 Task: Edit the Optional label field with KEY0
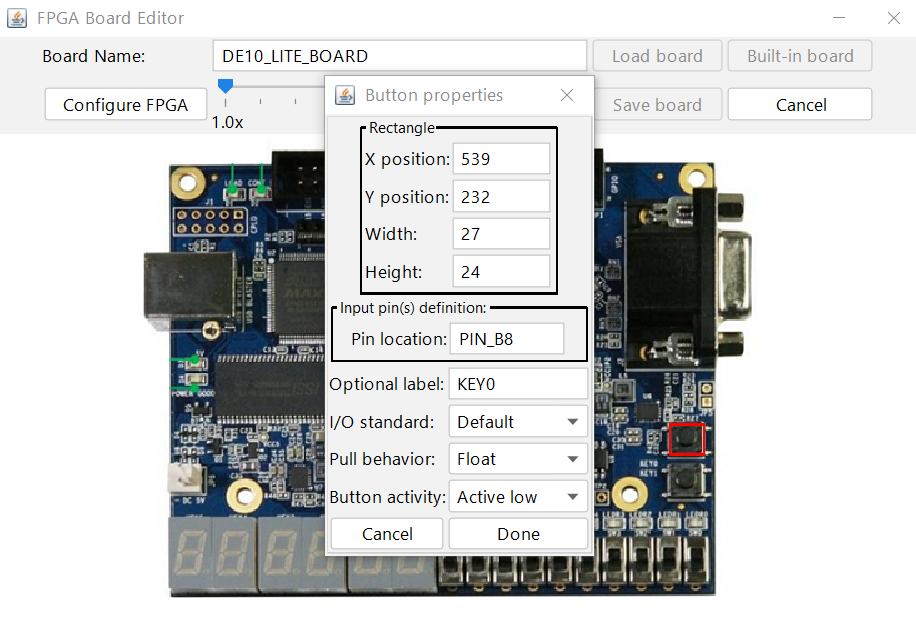[x=518, y=384]
